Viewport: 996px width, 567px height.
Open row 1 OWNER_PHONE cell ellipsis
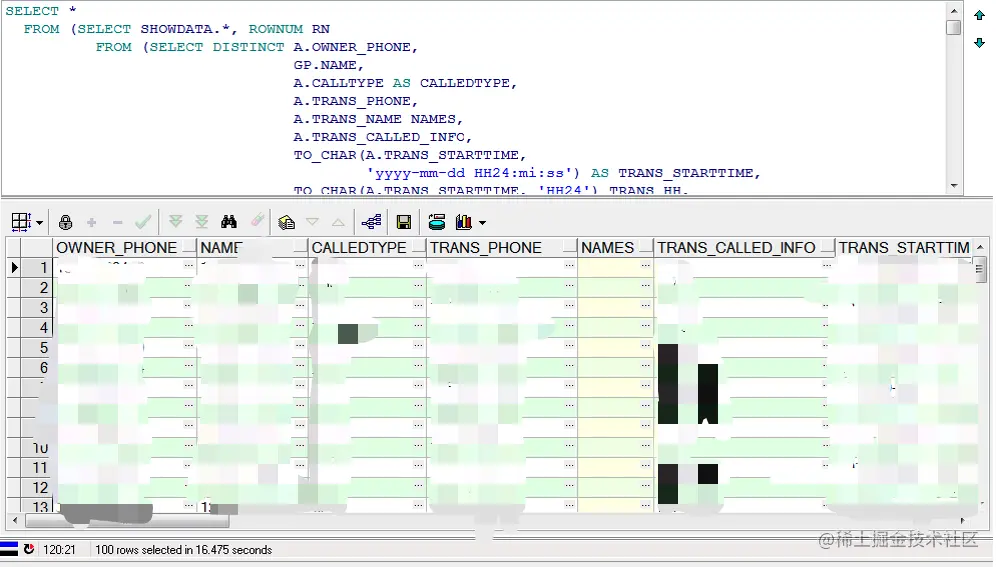click(189, 265)
